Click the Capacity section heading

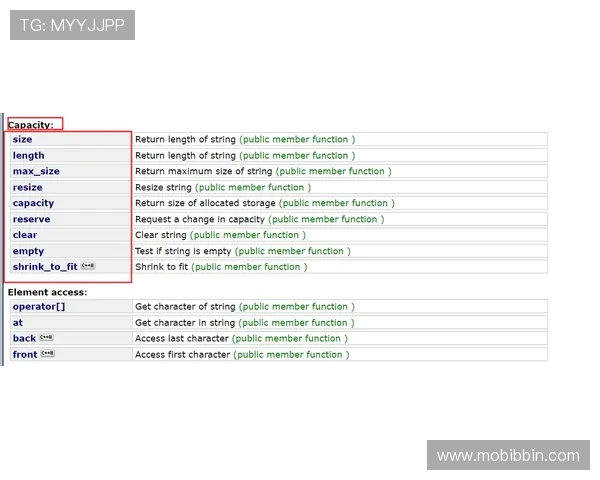pyautogui.click(x=31, y=125)
